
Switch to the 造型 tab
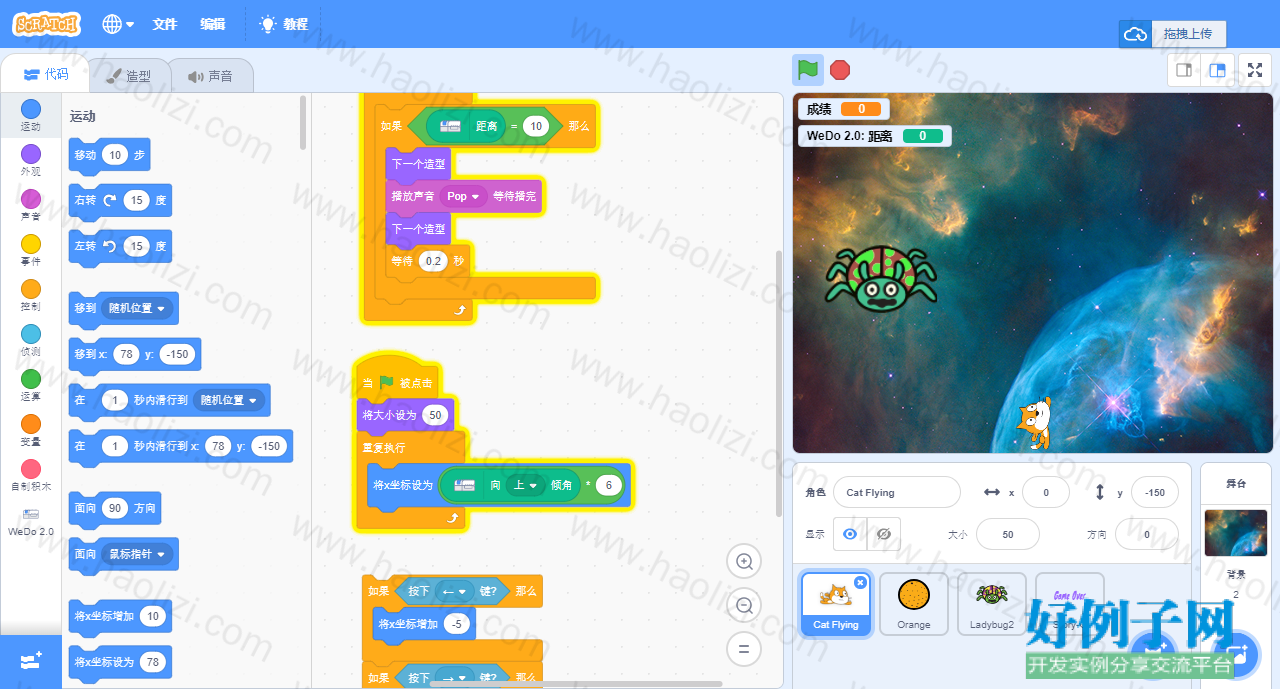point(129,76)
